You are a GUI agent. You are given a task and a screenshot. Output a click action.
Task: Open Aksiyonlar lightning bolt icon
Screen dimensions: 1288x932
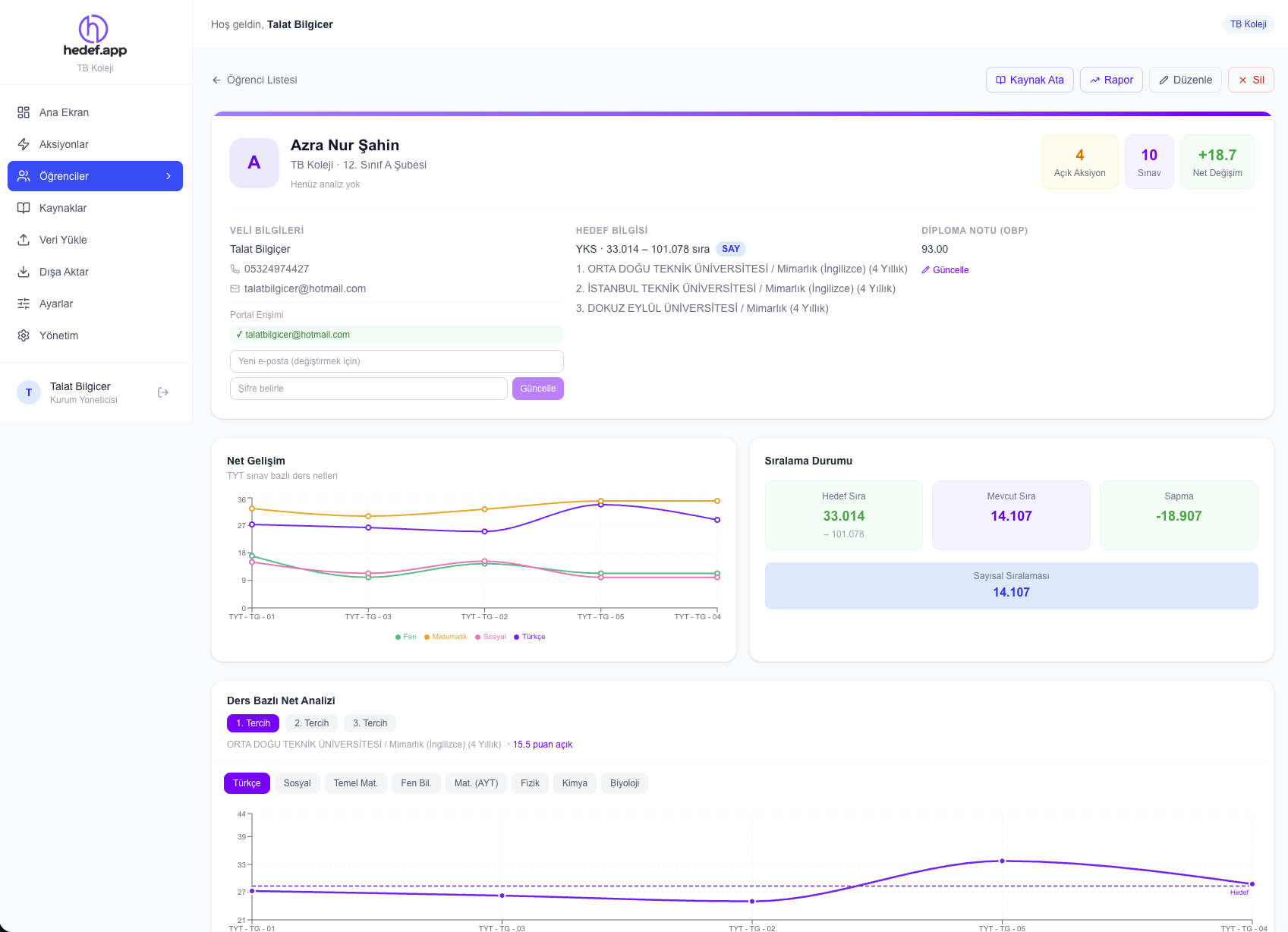pos(24,144)
